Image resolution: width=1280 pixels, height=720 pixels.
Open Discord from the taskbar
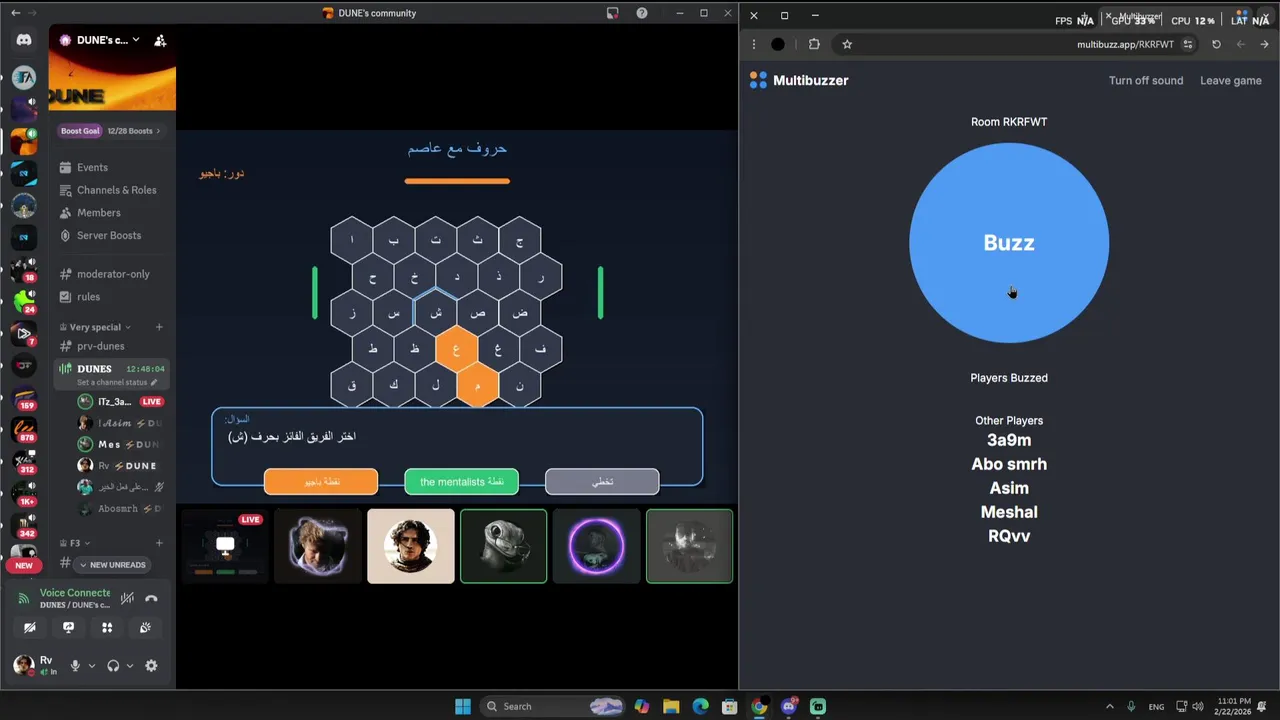click(789, 706)
